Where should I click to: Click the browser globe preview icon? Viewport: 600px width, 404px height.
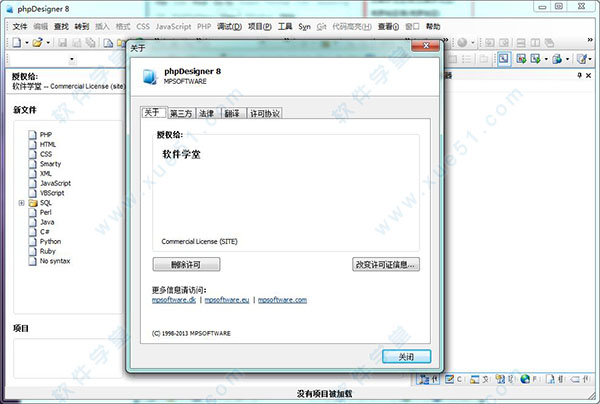[x=557, y=59]
